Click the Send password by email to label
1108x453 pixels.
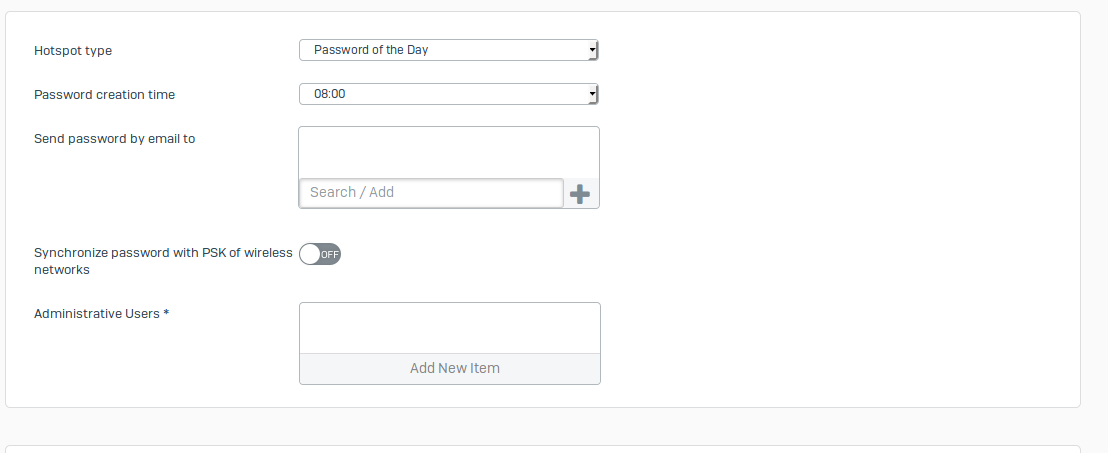coord(114,139)
